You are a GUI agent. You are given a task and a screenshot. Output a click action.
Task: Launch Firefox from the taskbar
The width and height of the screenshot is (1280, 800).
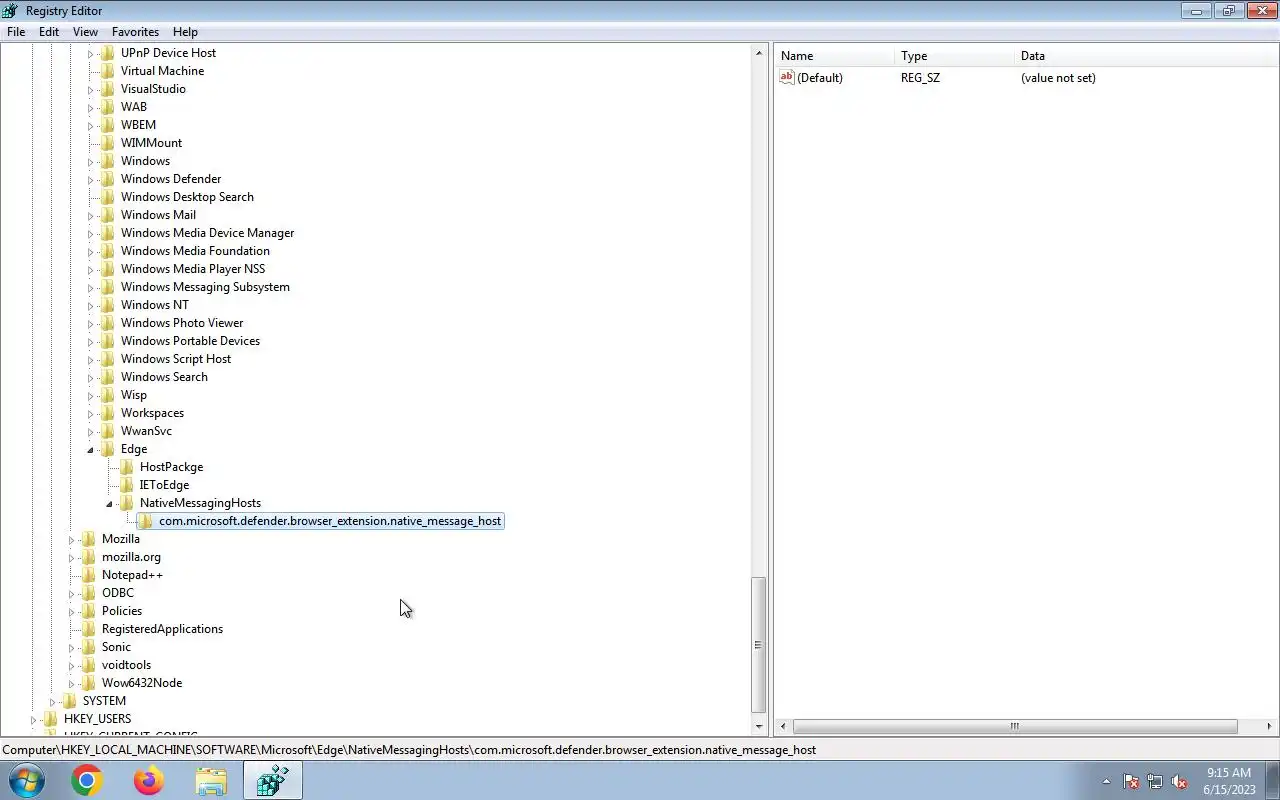[149, 781]
